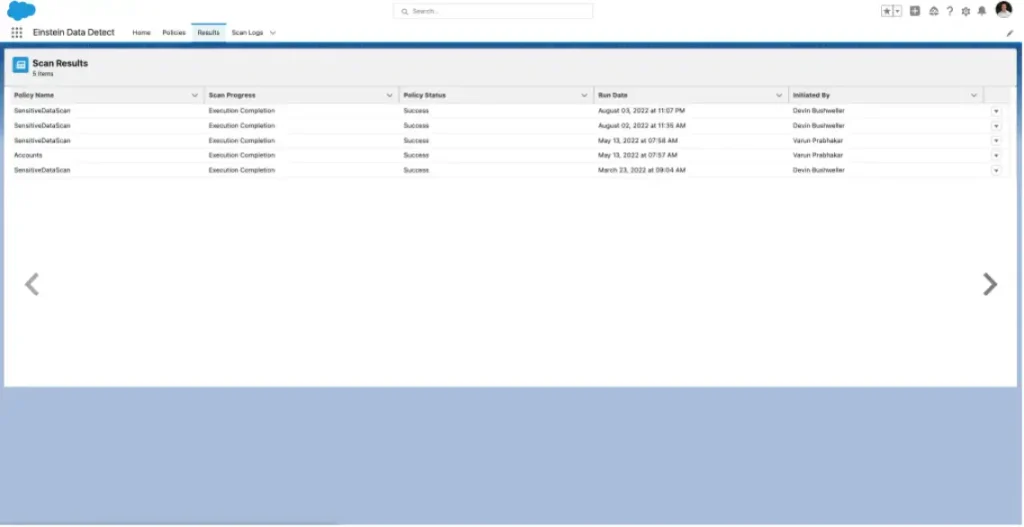Open the Setup gear icon

pyautogui.click(x=966, y=11)
